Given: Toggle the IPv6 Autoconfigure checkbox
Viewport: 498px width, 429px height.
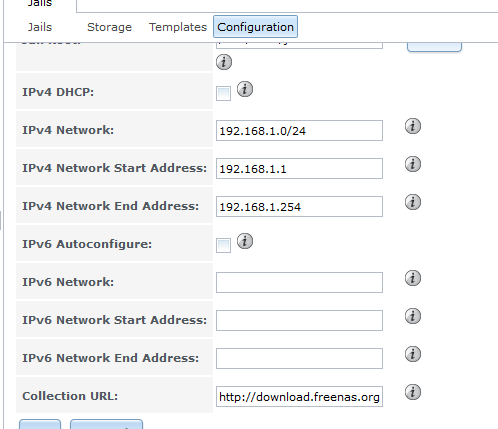Looking at the screenshot, I should pos(223,246).
